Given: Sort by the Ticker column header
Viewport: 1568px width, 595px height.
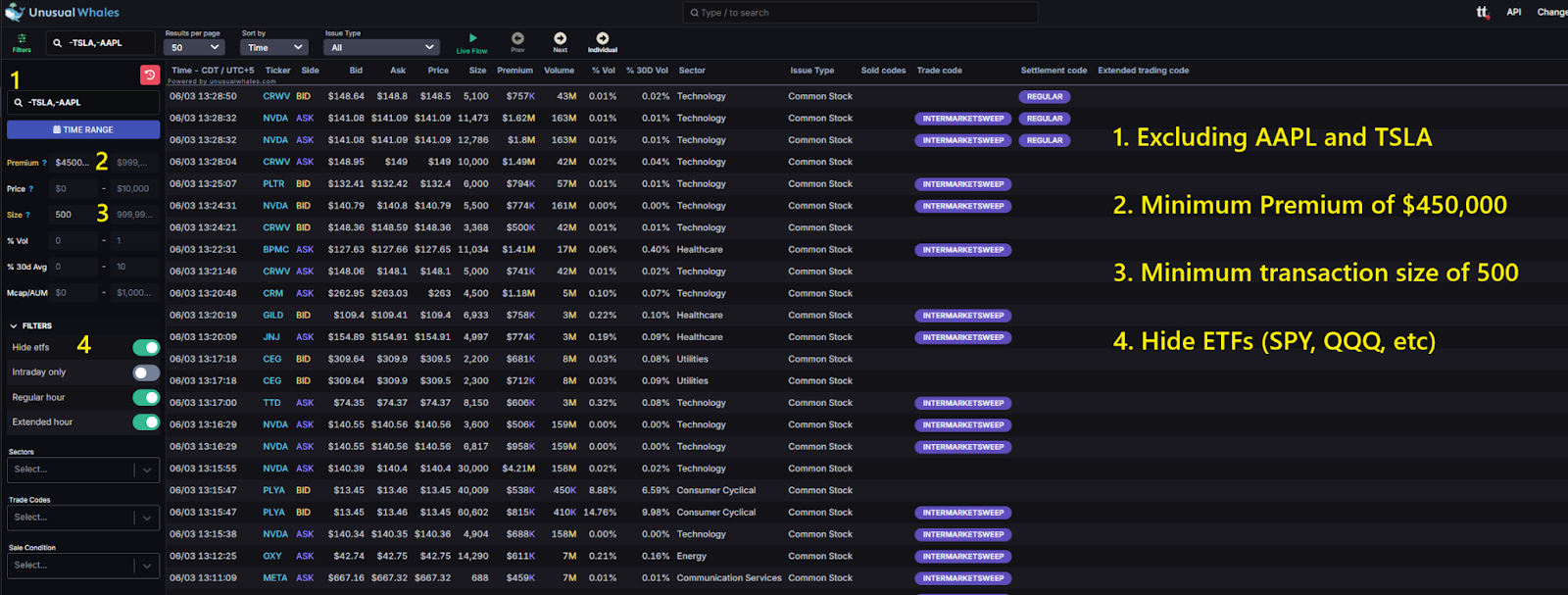Looking at the screenshot, I should tap(278, 71).
